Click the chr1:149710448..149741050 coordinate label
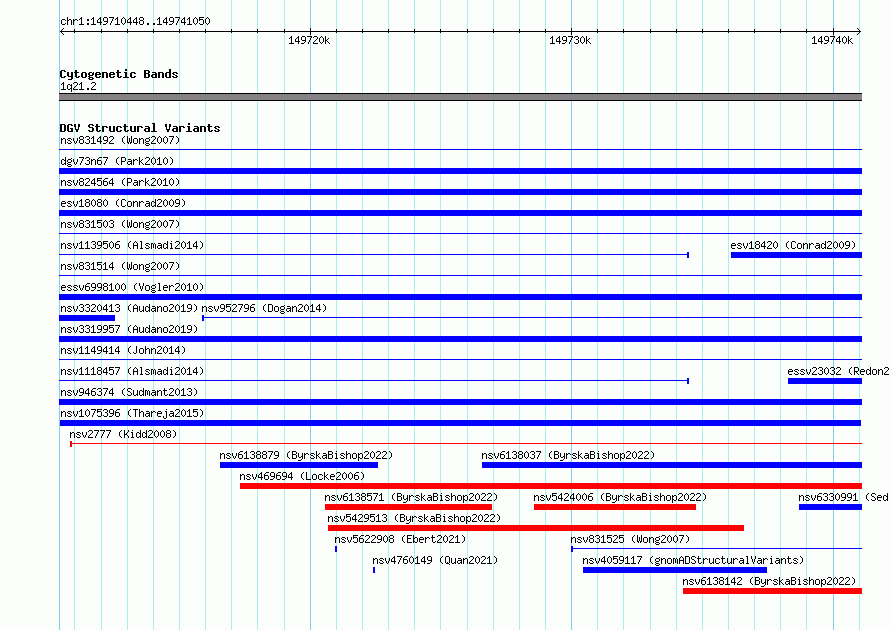This screenshot has height=630, width=890. click(135, 21)
